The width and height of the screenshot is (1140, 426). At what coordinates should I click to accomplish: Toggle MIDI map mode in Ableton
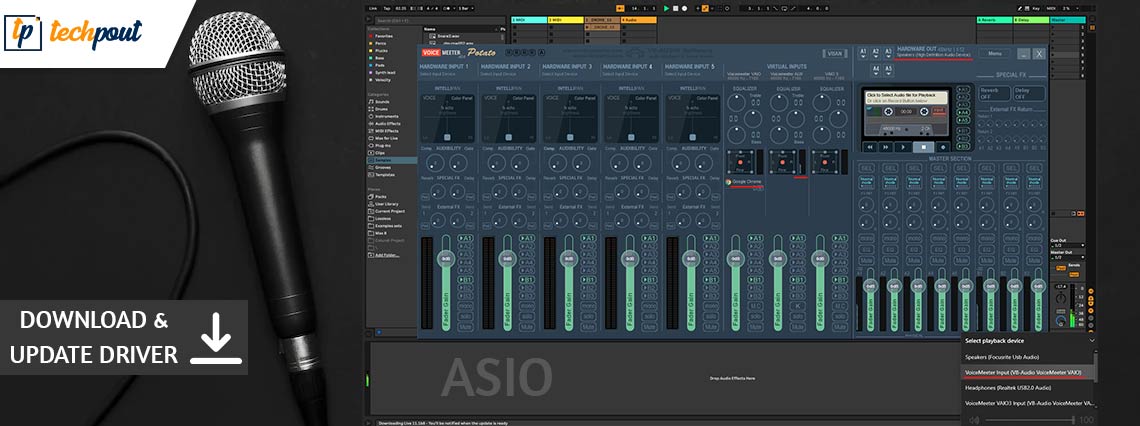pos(1053,8)
